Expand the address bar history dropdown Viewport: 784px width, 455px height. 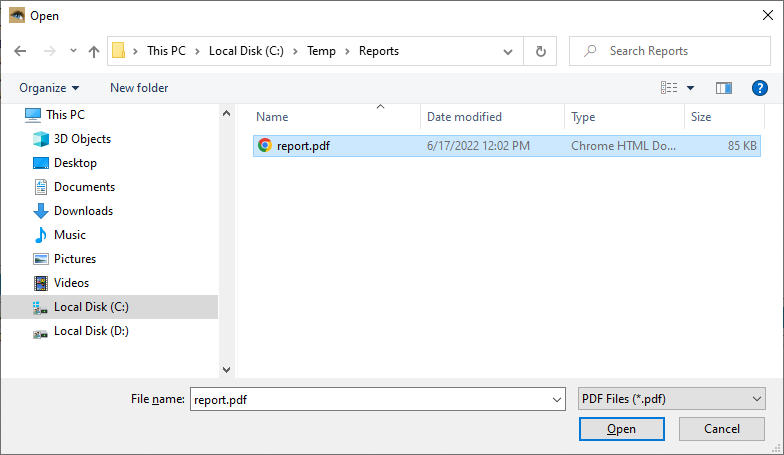click(x=508, y=51)
